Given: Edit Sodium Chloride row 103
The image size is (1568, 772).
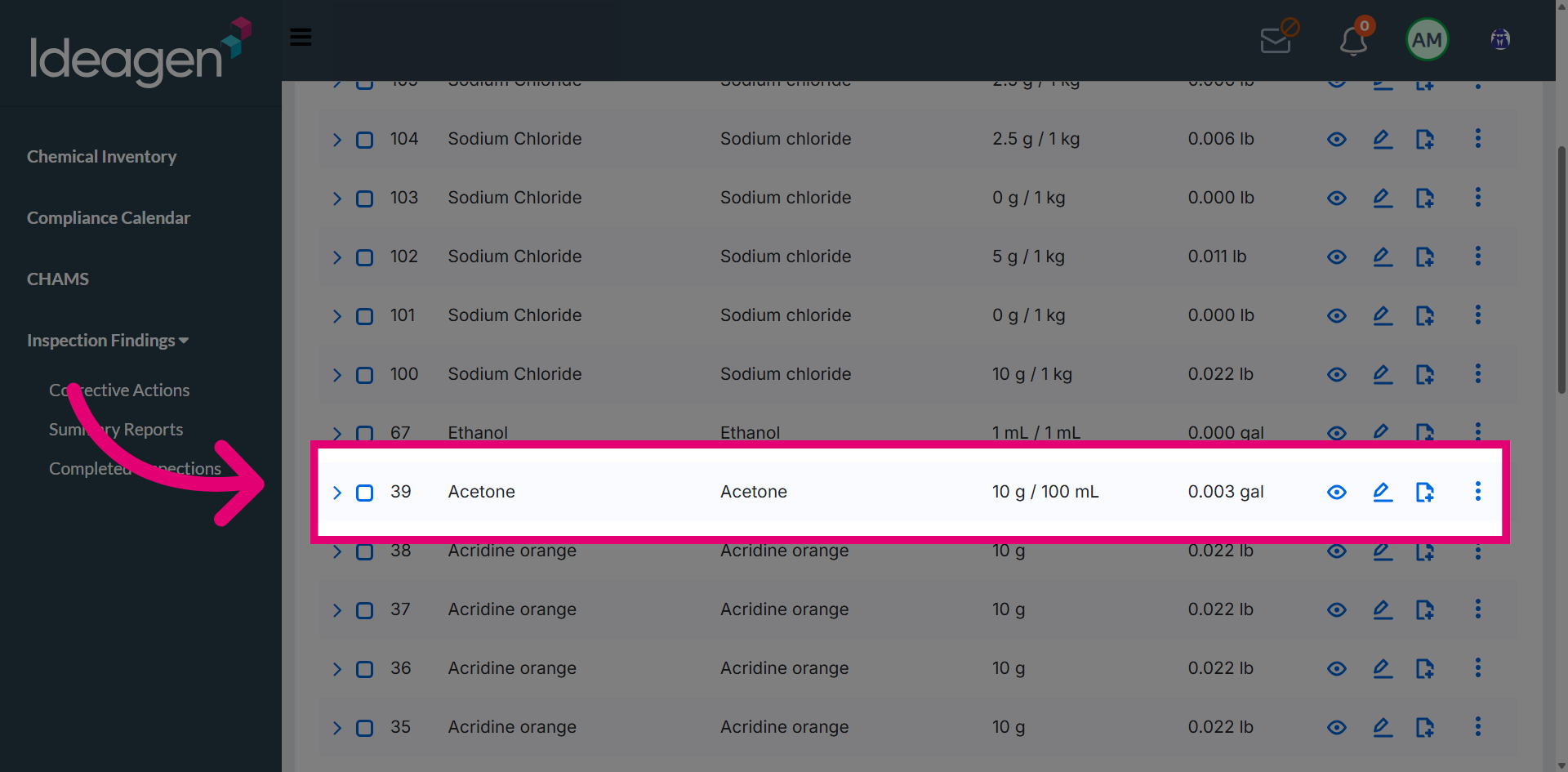Looking at the screenshot, I should pos(1383,198).
